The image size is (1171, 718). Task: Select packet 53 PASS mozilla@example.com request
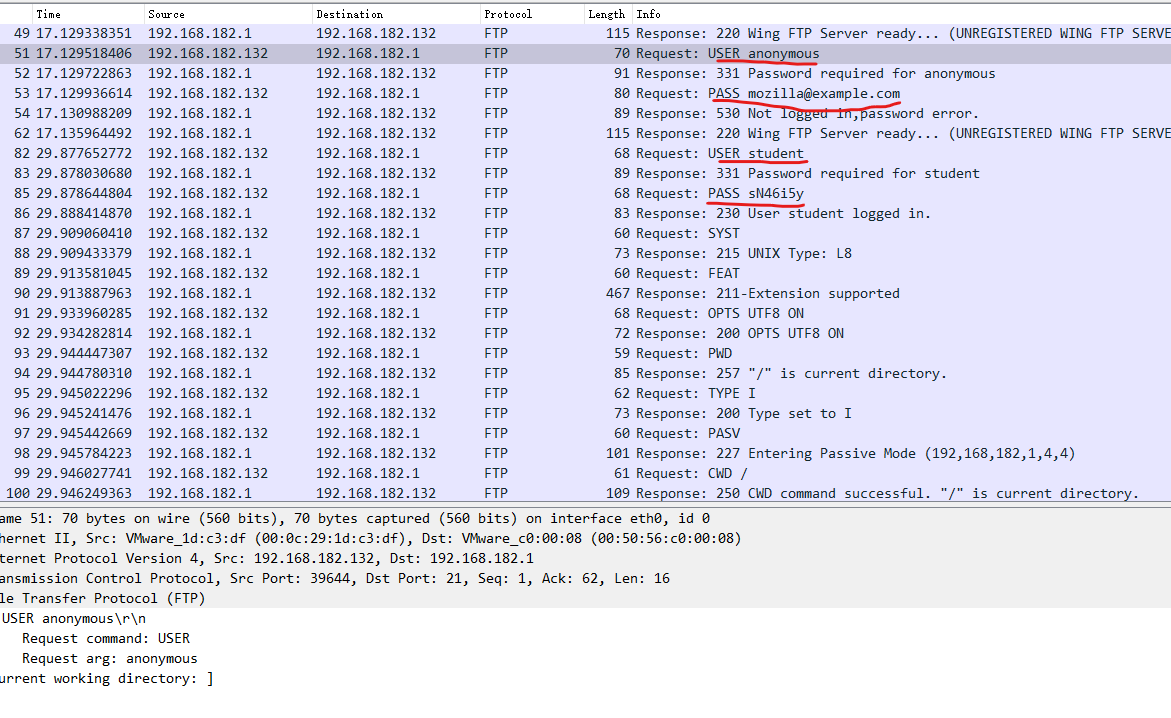coord(586,93)
